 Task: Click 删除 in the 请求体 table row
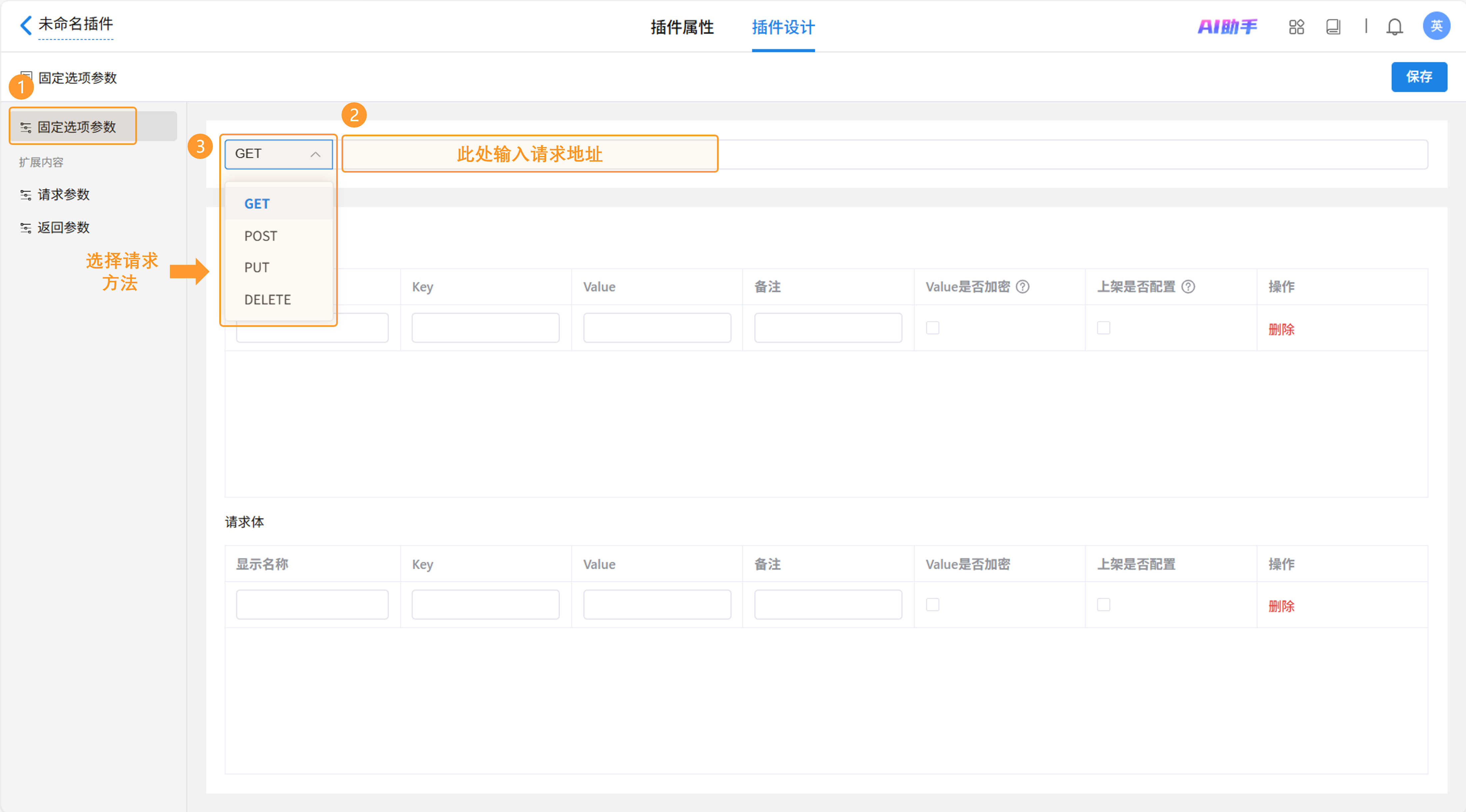pos(1281,606)
